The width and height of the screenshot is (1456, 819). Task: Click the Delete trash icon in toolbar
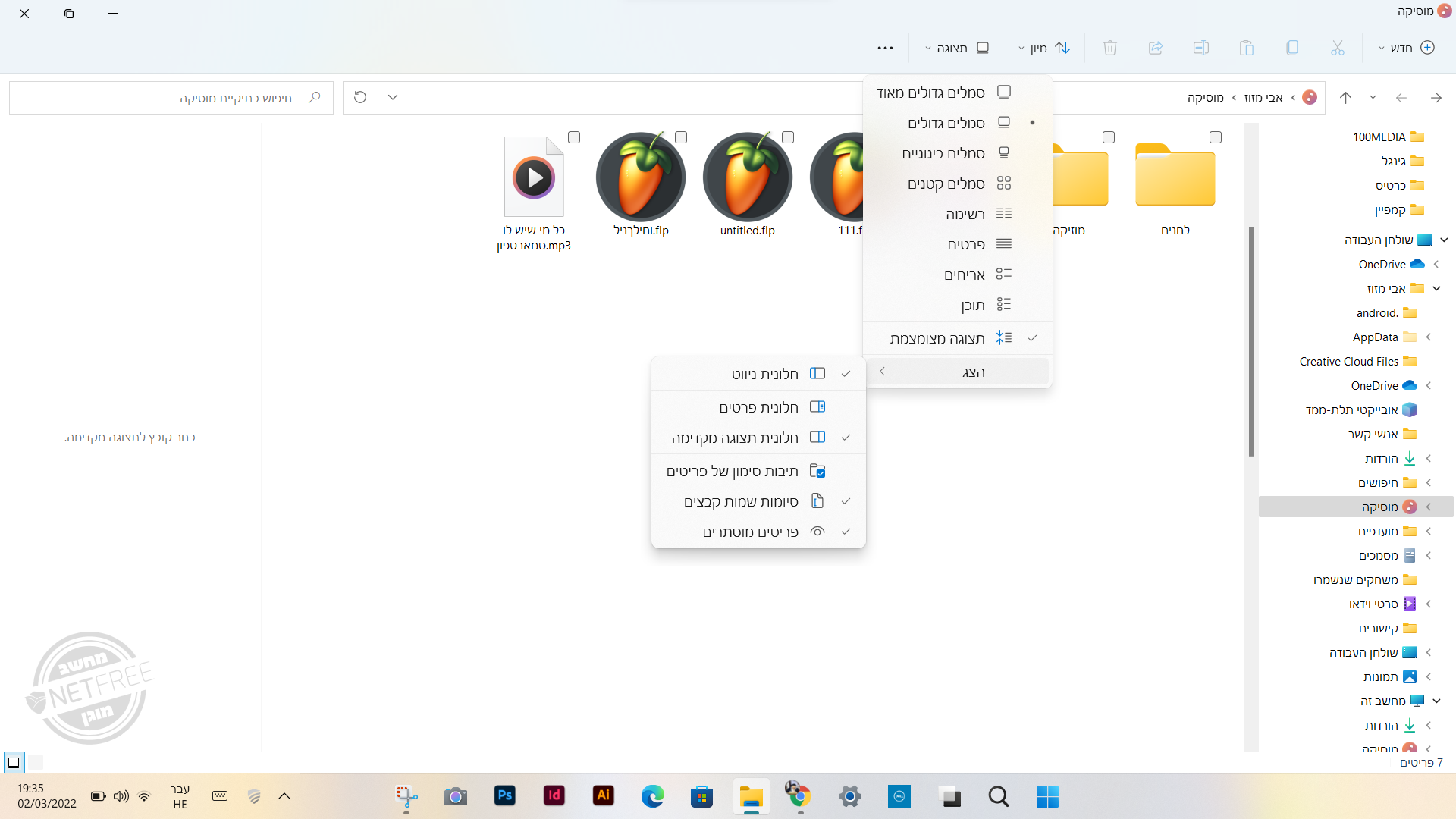(1110, 48)
